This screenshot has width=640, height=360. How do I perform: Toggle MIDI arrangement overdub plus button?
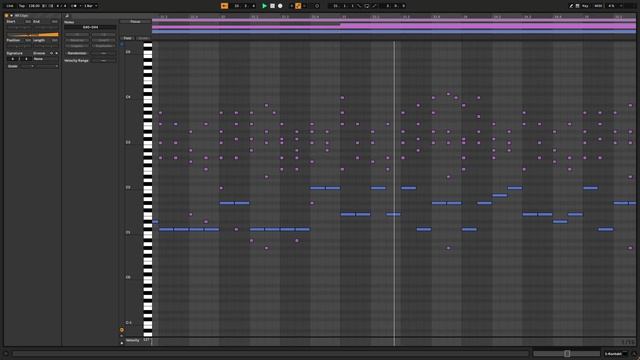click(x=291, y=6)
